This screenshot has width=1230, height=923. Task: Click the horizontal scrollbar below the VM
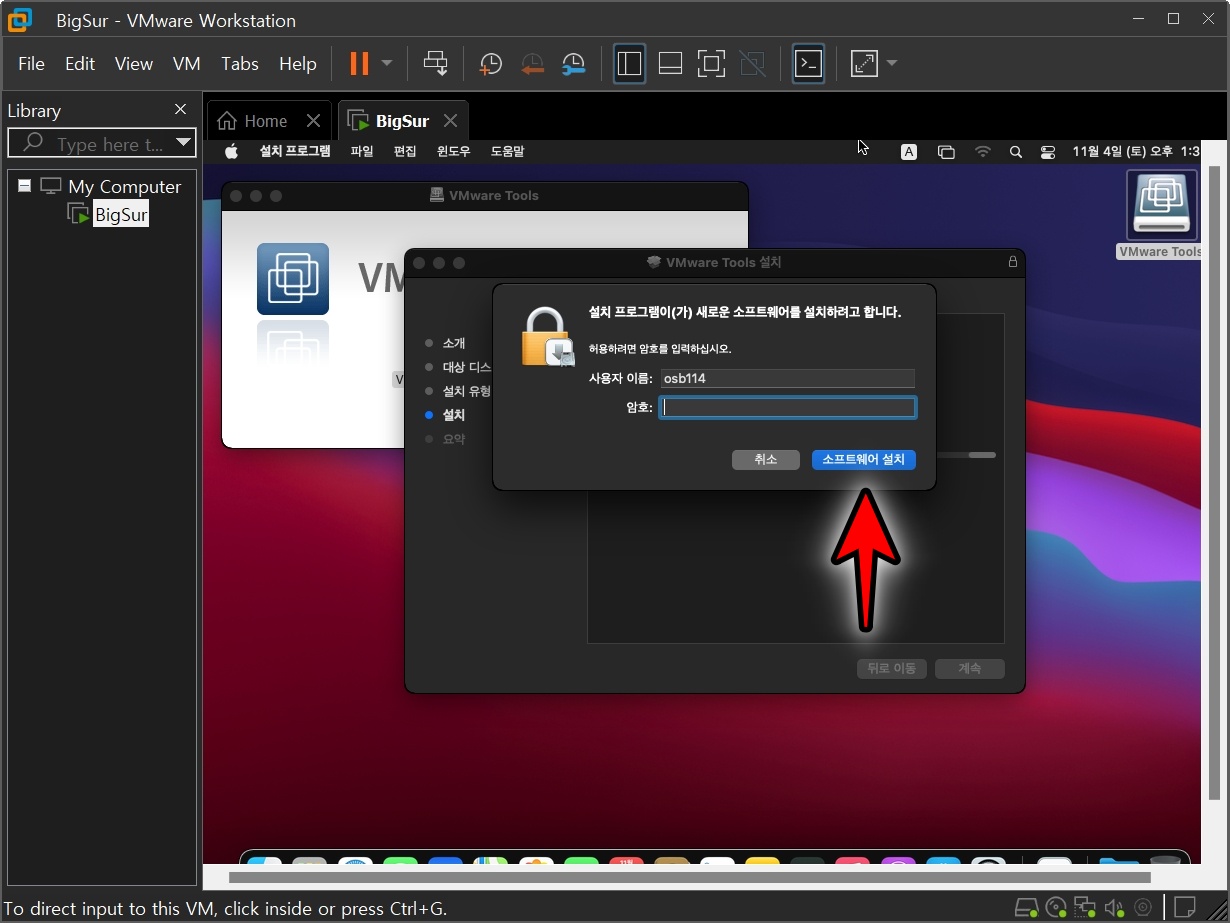coord(690,877)
